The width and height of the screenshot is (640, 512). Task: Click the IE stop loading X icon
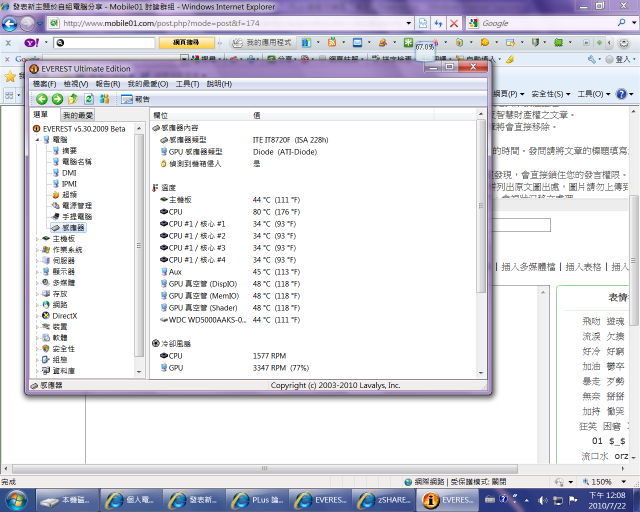click(453, 23)
